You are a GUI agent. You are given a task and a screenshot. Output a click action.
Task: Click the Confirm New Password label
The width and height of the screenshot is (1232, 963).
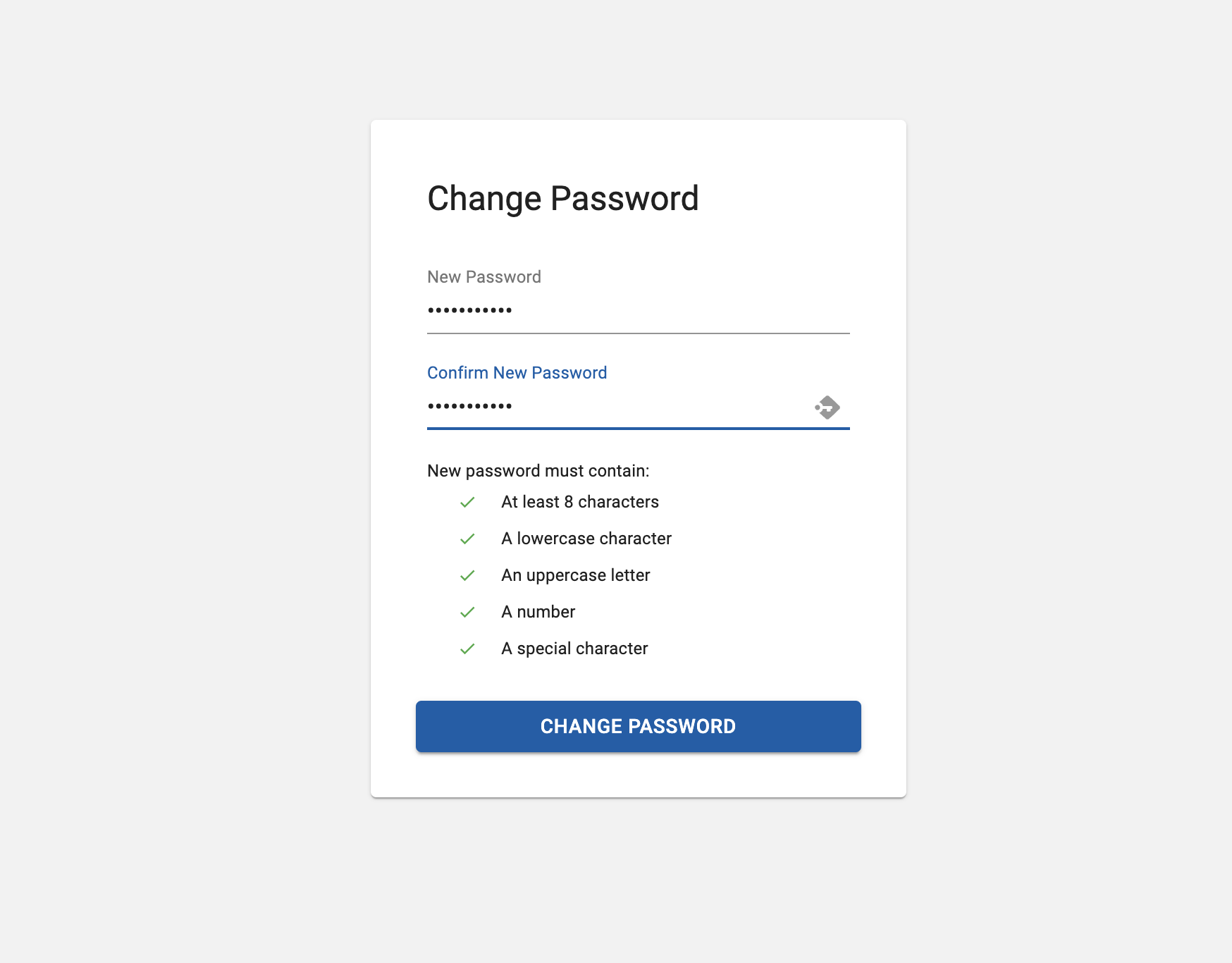pyautogui.click(x=517, y=373)
